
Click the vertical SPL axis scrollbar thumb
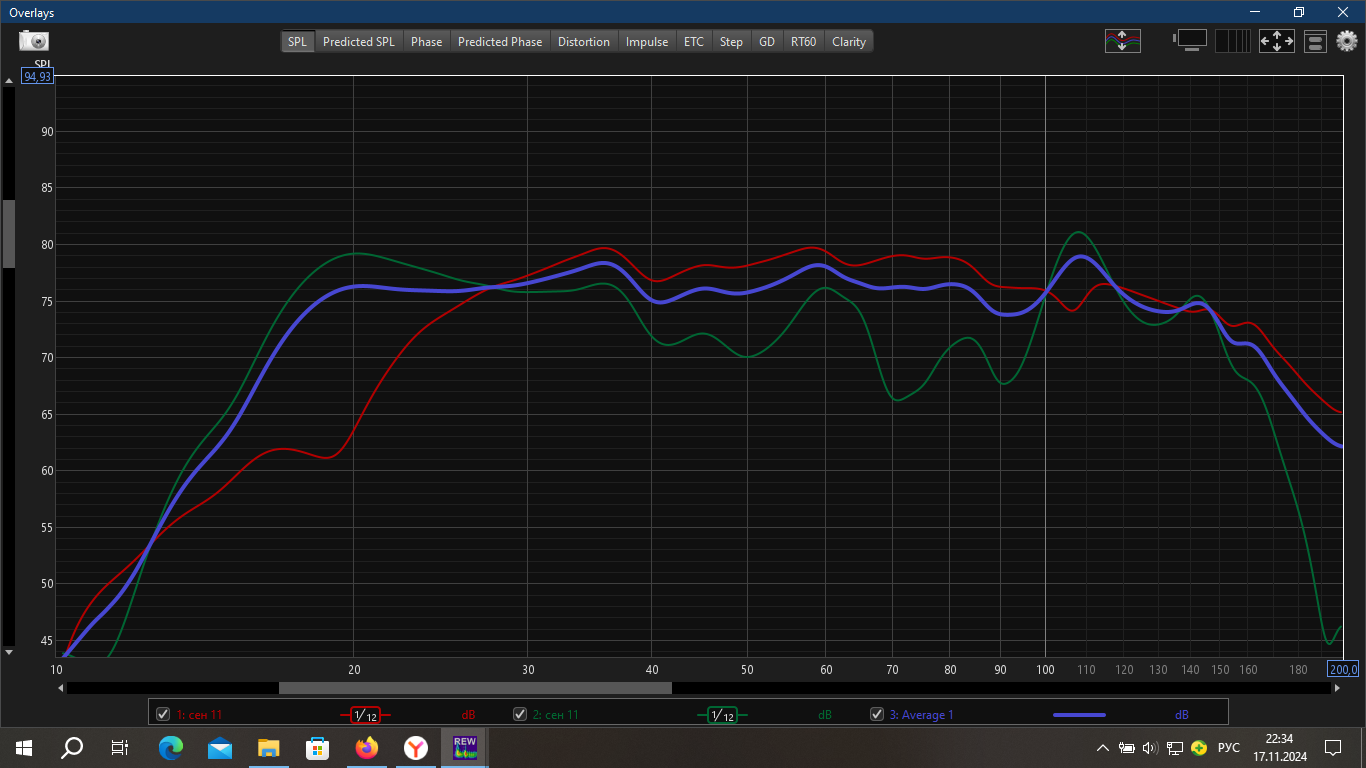(x=9, y=234)
